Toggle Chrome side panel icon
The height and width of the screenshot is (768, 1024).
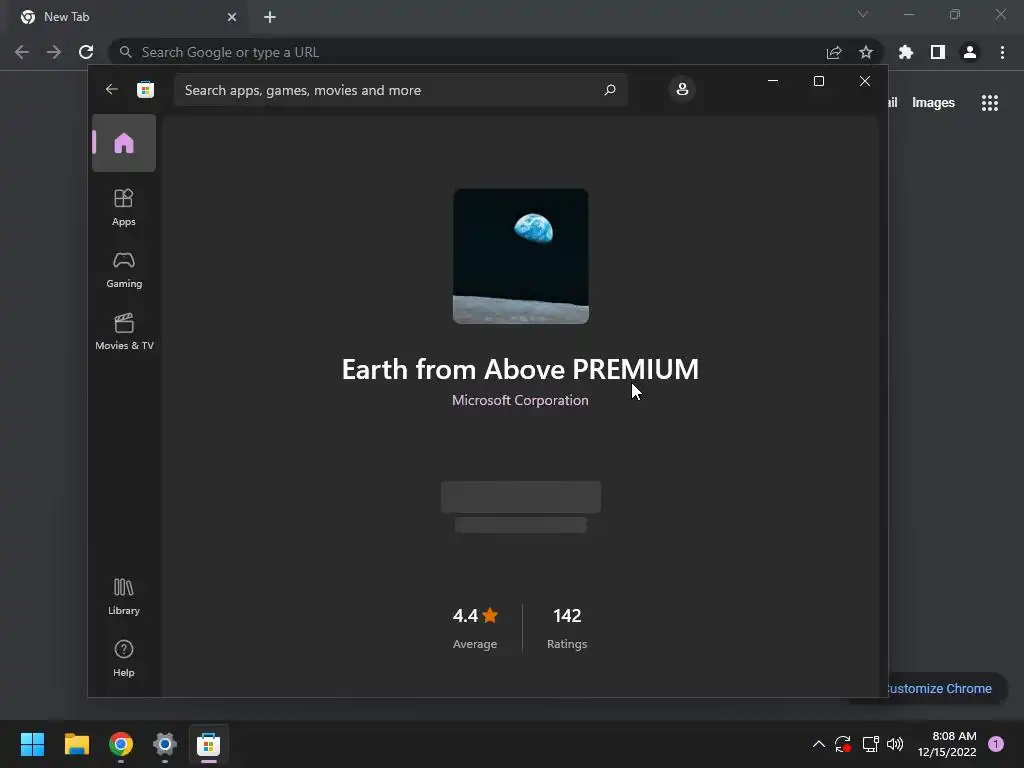click(938, 52)
